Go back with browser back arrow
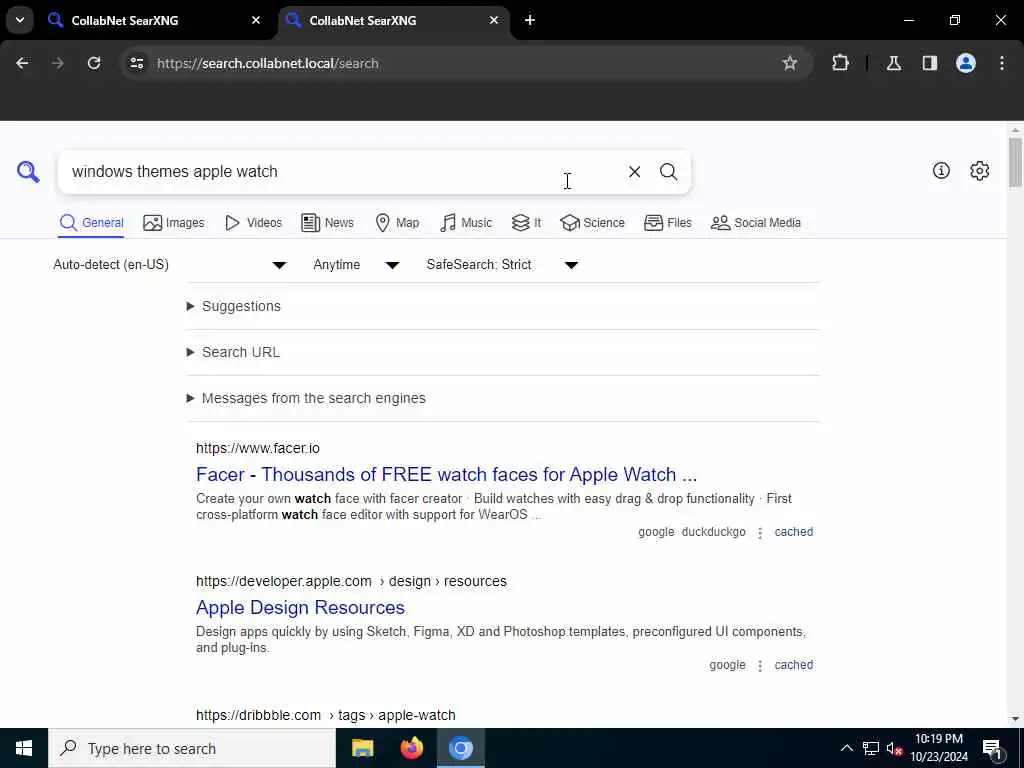This screenshot has width=1024, height=768. (22, 63)
